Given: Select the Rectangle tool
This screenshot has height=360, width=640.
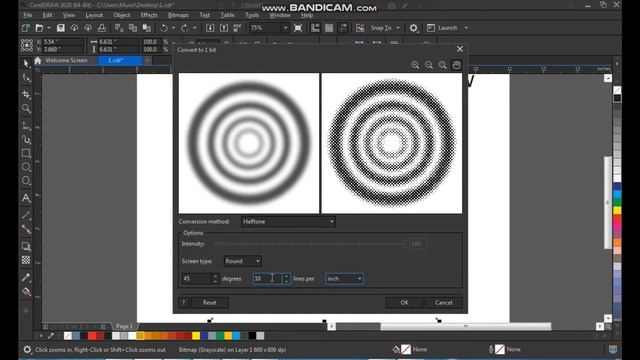Looking at the screenshot, I should click(x=26, y=153).
